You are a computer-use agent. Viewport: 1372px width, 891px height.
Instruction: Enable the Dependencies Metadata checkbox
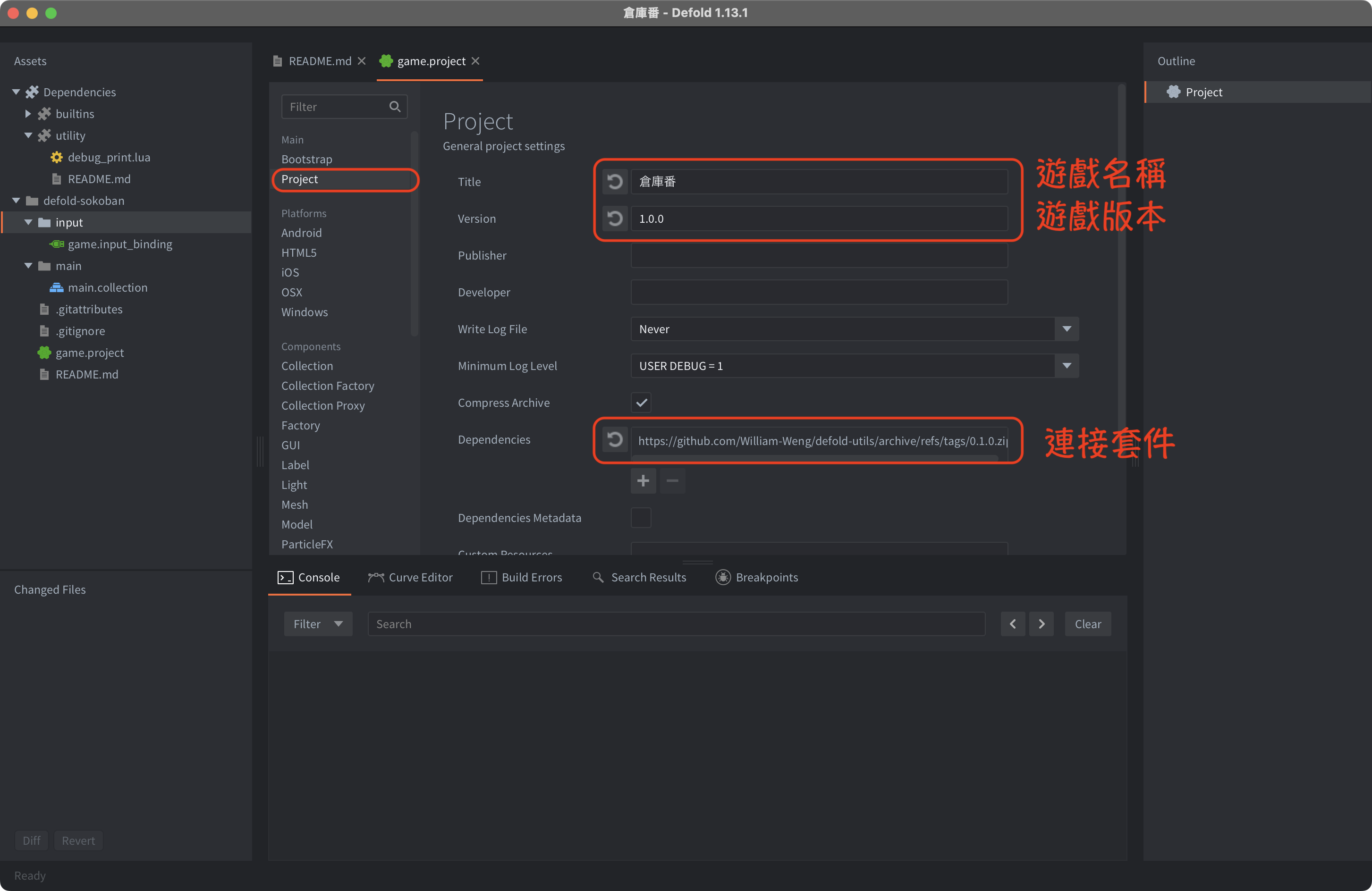641,518
